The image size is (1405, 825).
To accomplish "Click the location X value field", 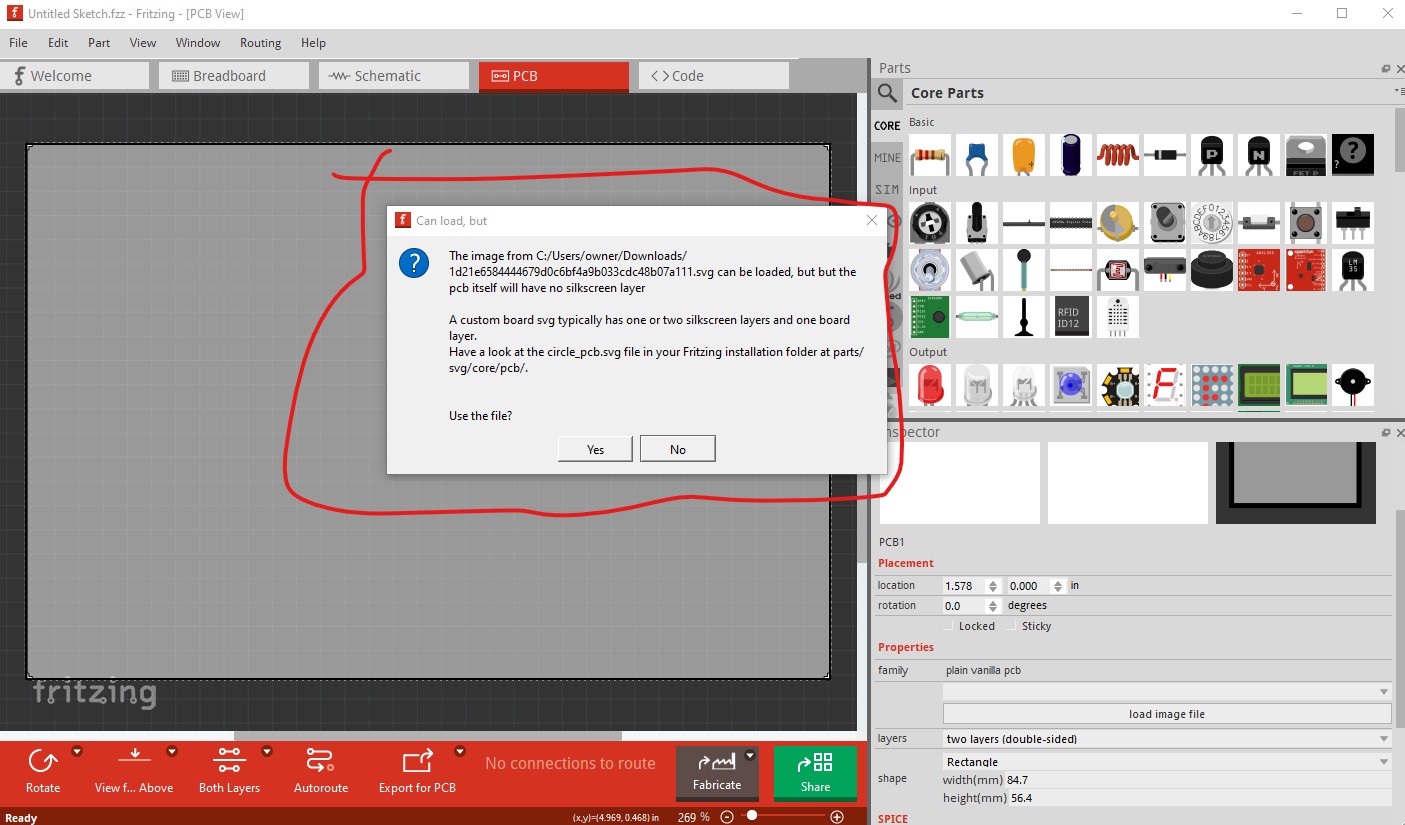I will [965, 586].
